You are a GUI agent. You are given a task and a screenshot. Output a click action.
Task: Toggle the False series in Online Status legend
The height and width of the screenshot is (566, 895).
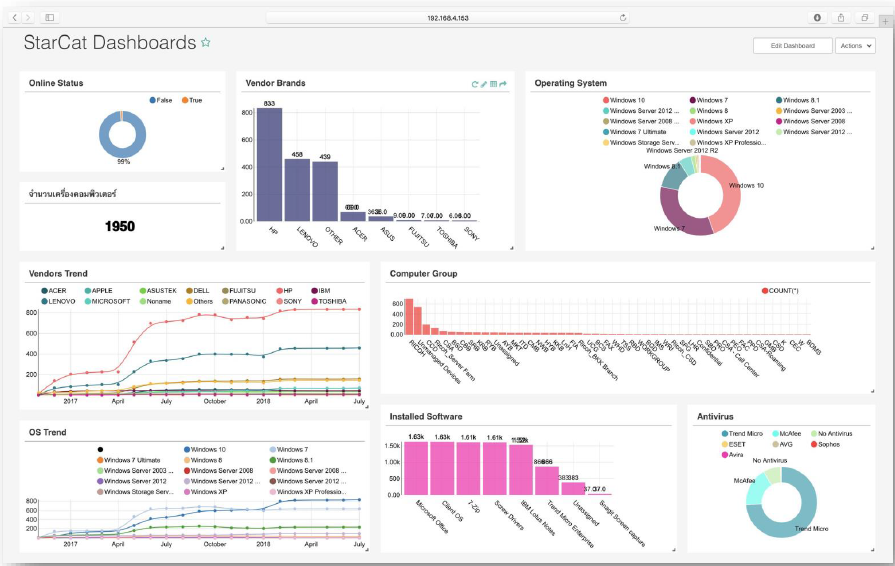pyautogui.click(x=161, y=100)
